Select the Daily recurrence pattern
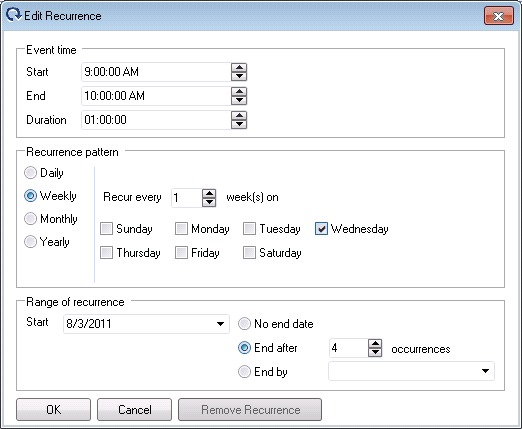The width and height of the screenshot is (522, 429). (x=30, y=173)
